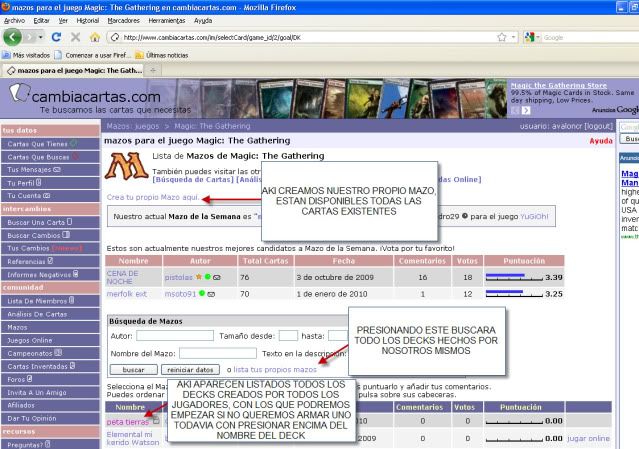The width and height of the screenshot is (639, 449).
Task: Open Tu Perfil in sidebar
Action: coord(50,183)
